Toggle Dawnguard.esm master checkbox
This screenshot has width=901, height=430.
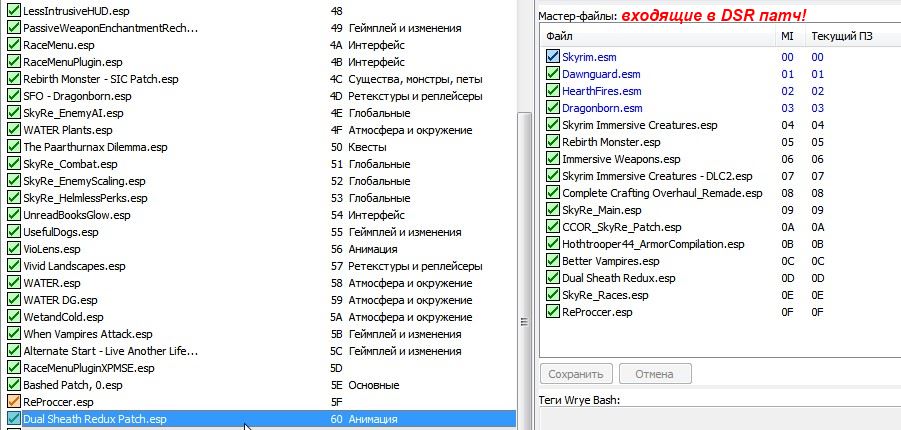[552, 74]
